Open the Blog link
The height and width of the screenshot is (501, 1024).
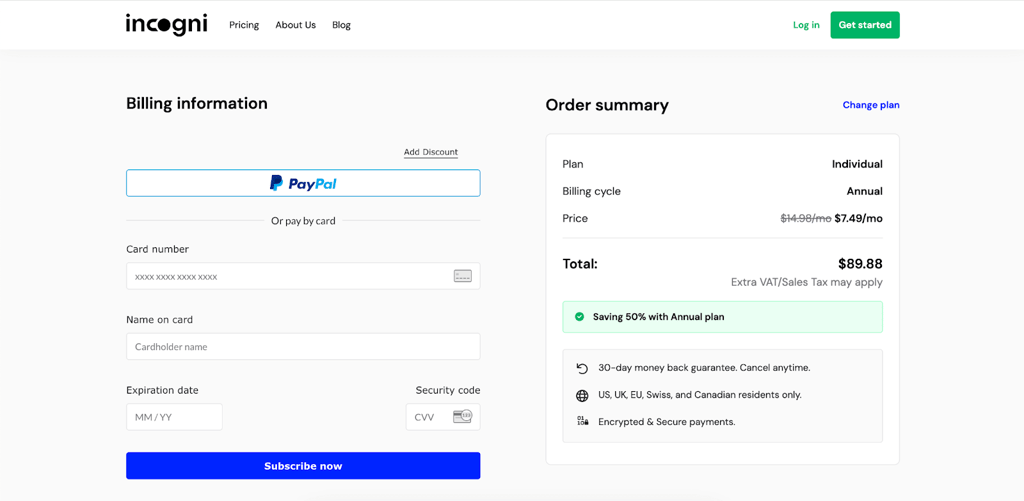tap(342, 25)
